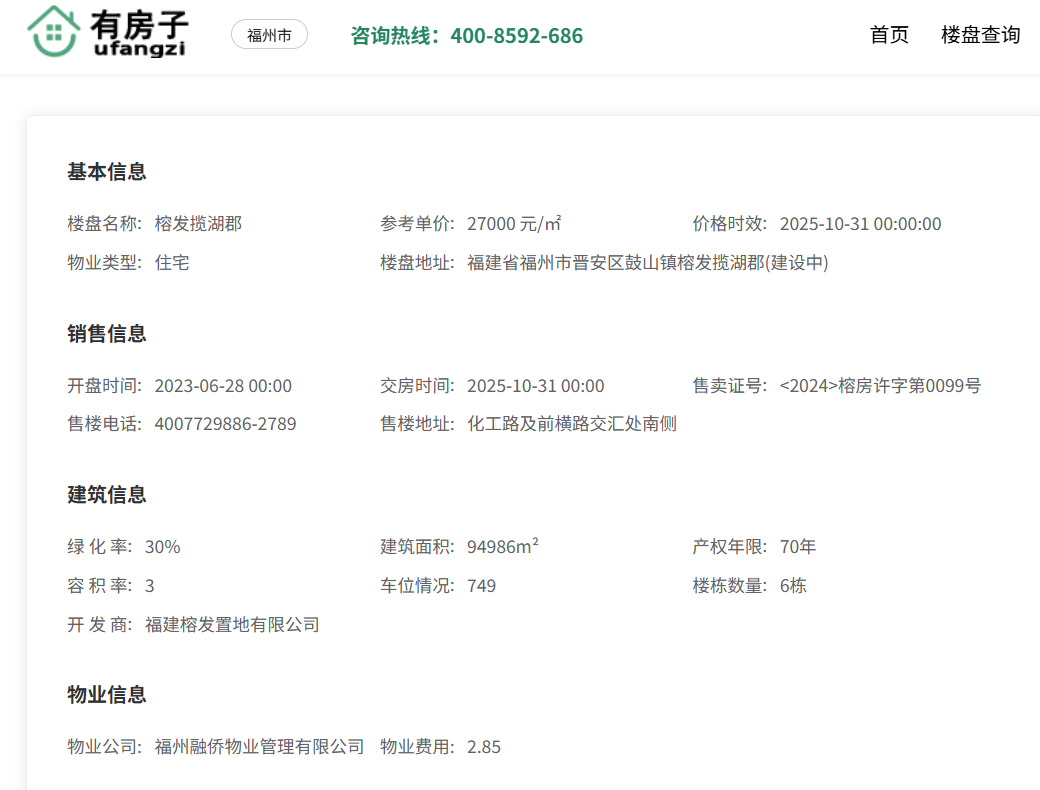Click the 400-8592-686 hotline number
Screen dimensions: 1040x790
(x=516, y=36)
